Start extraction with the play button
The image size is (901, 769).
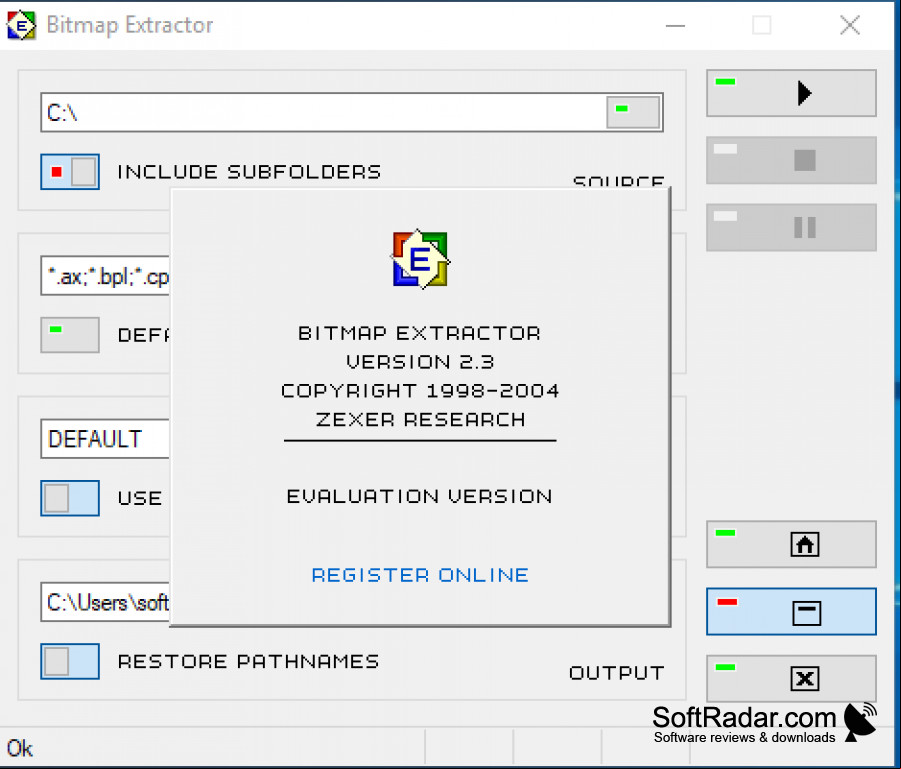[791, 93]
